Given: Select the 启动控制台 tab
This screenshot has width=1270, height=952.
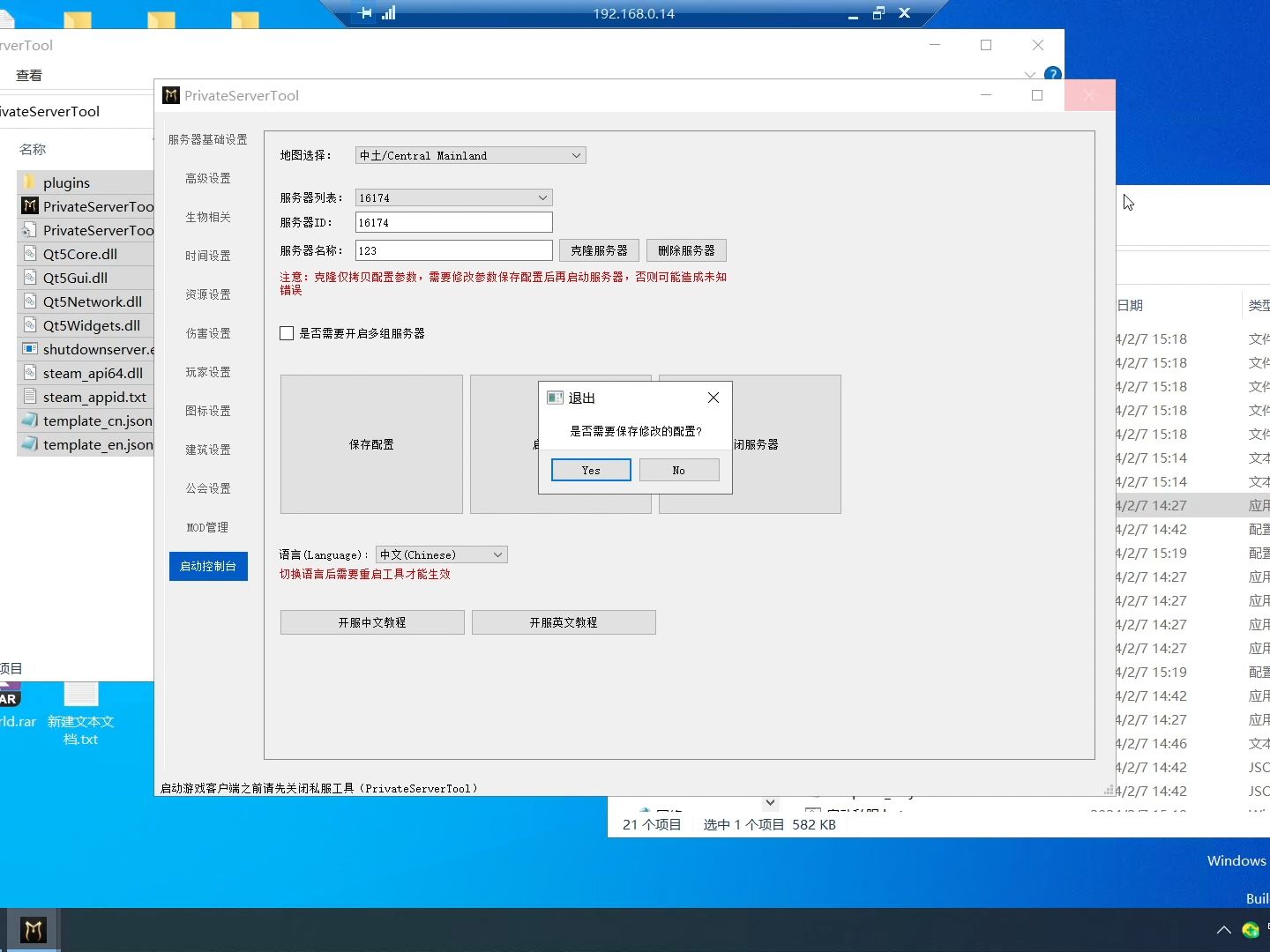Looking at the screenshot, I should 208,566.
